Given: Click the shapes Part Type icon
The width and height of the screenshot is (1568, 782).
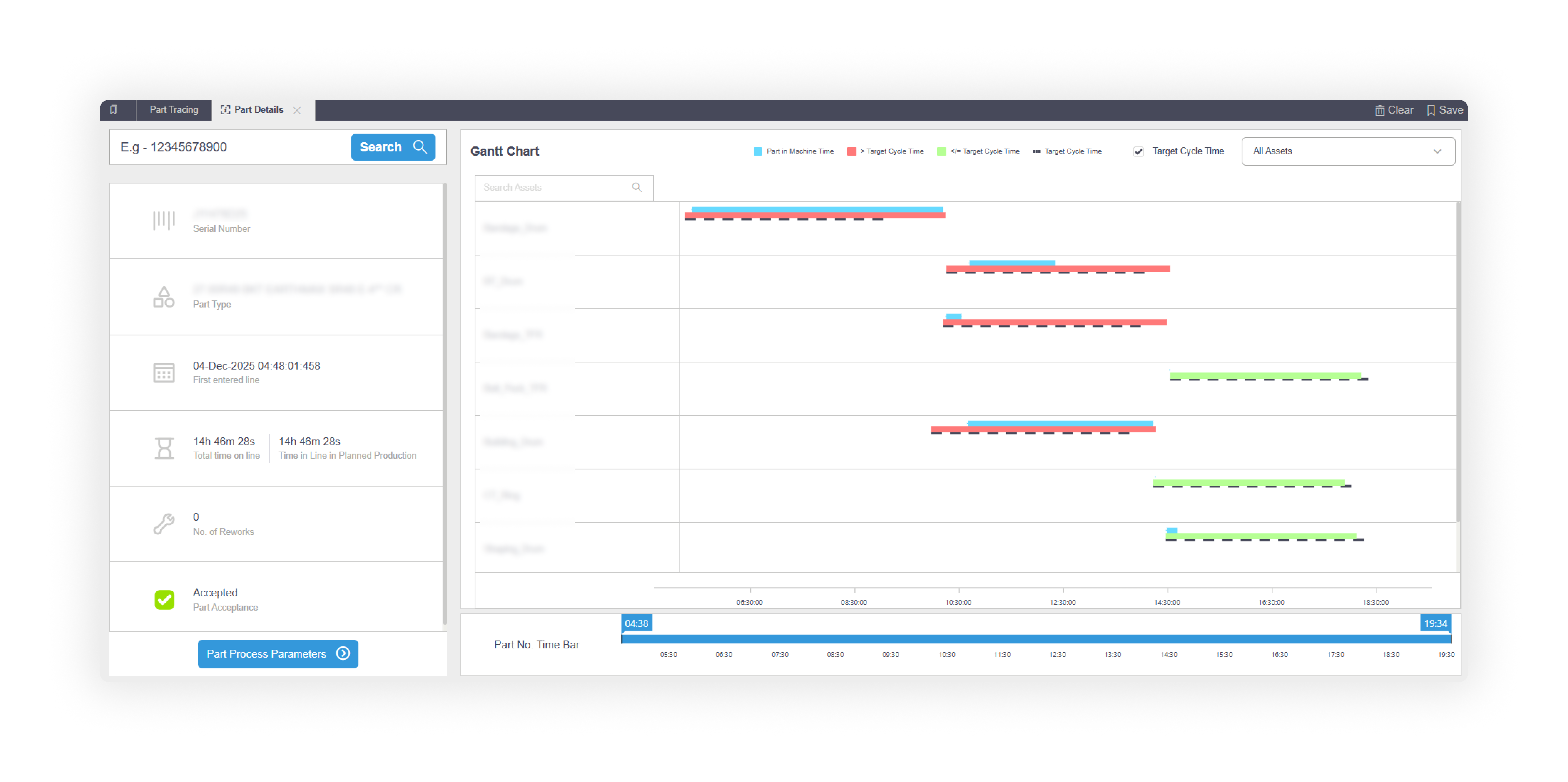Looking at the screenshot, I should pyautogui.click(x=164, y=297).
